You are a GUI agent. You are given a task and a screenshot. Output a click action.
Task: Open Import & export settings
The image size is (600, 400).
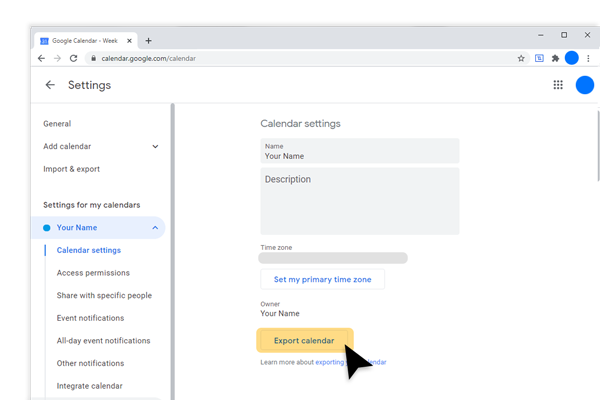(x=71, y=169)
